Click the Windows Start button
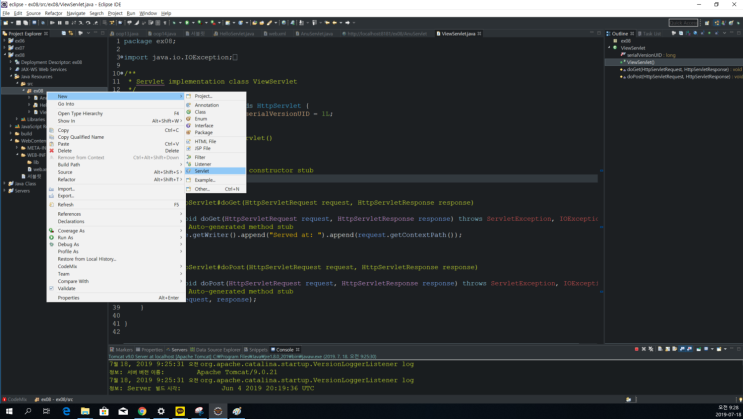The width and height of the screenshot is (743, 419). click(x=9, y=411)
